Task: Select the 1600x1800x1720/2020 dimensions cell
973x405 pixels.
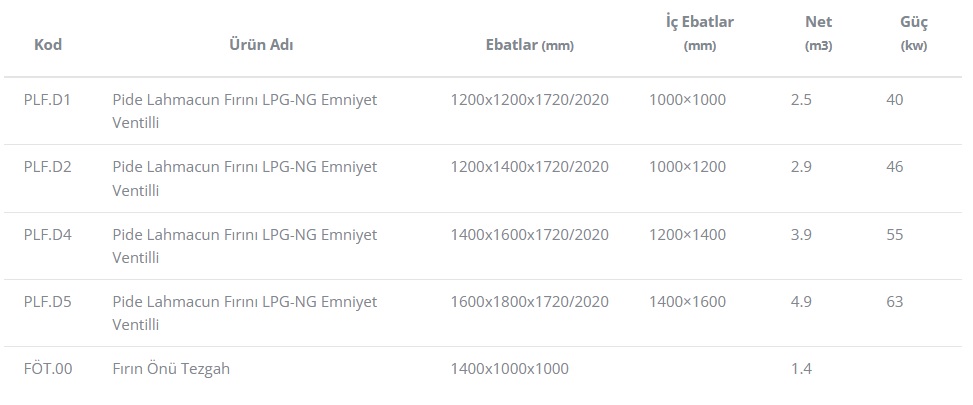Action: pos(530,302)
